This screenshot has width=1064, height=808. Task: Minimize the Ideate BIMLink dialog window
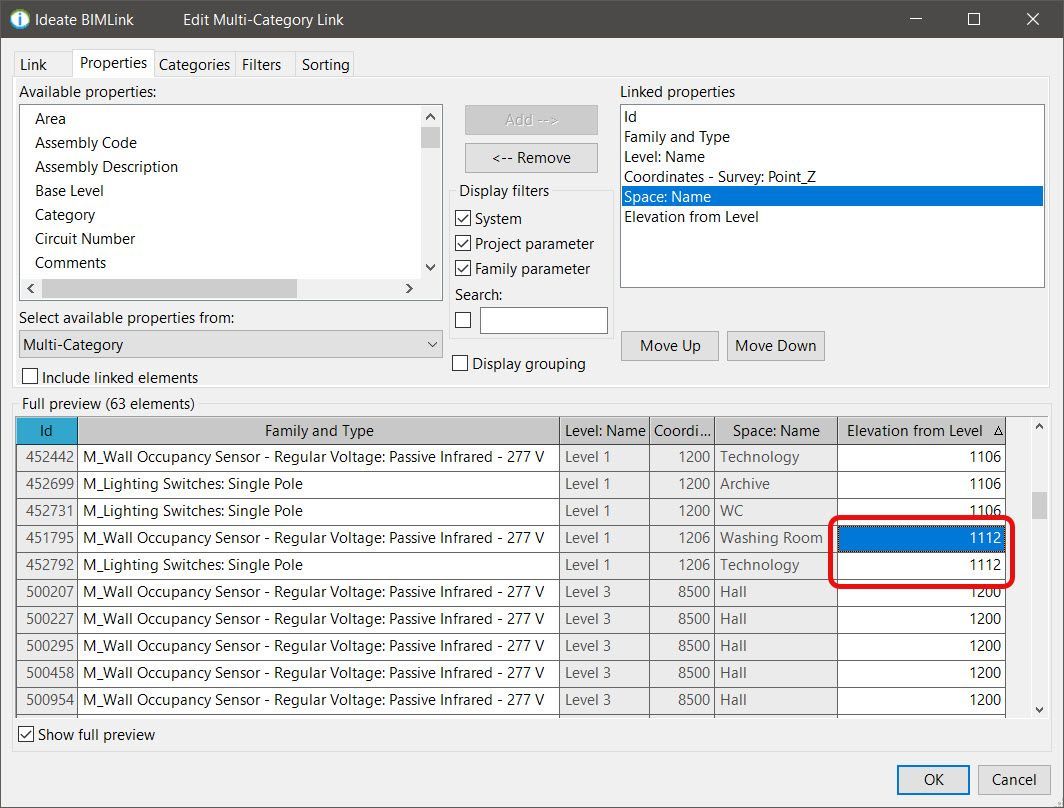[915, 19]
